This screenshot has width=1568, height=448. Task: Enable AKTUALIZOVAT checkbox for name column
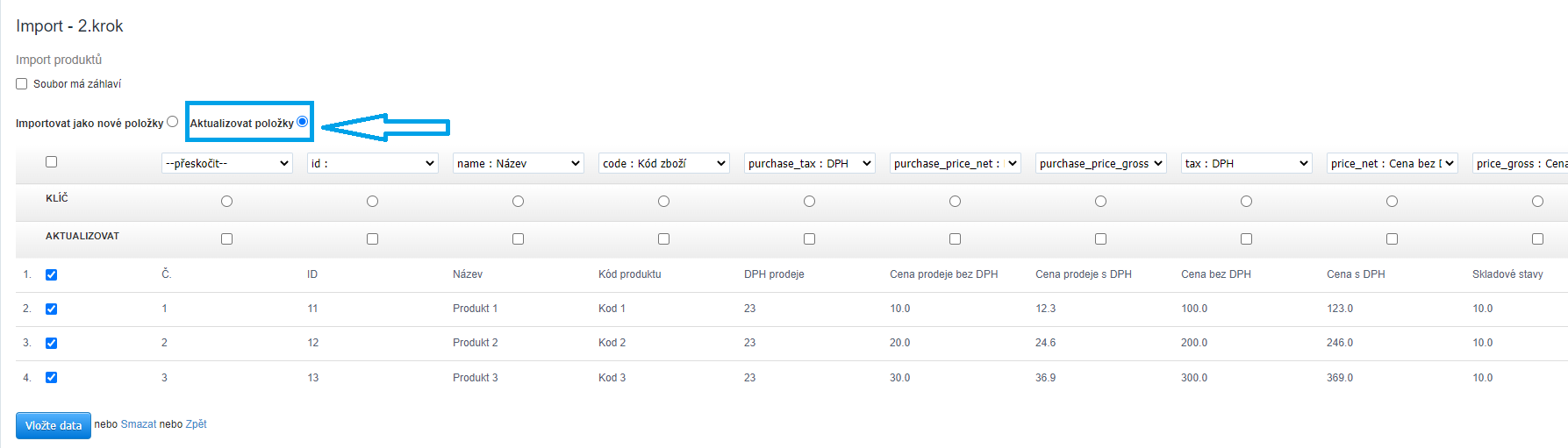[x=519, y=239]
